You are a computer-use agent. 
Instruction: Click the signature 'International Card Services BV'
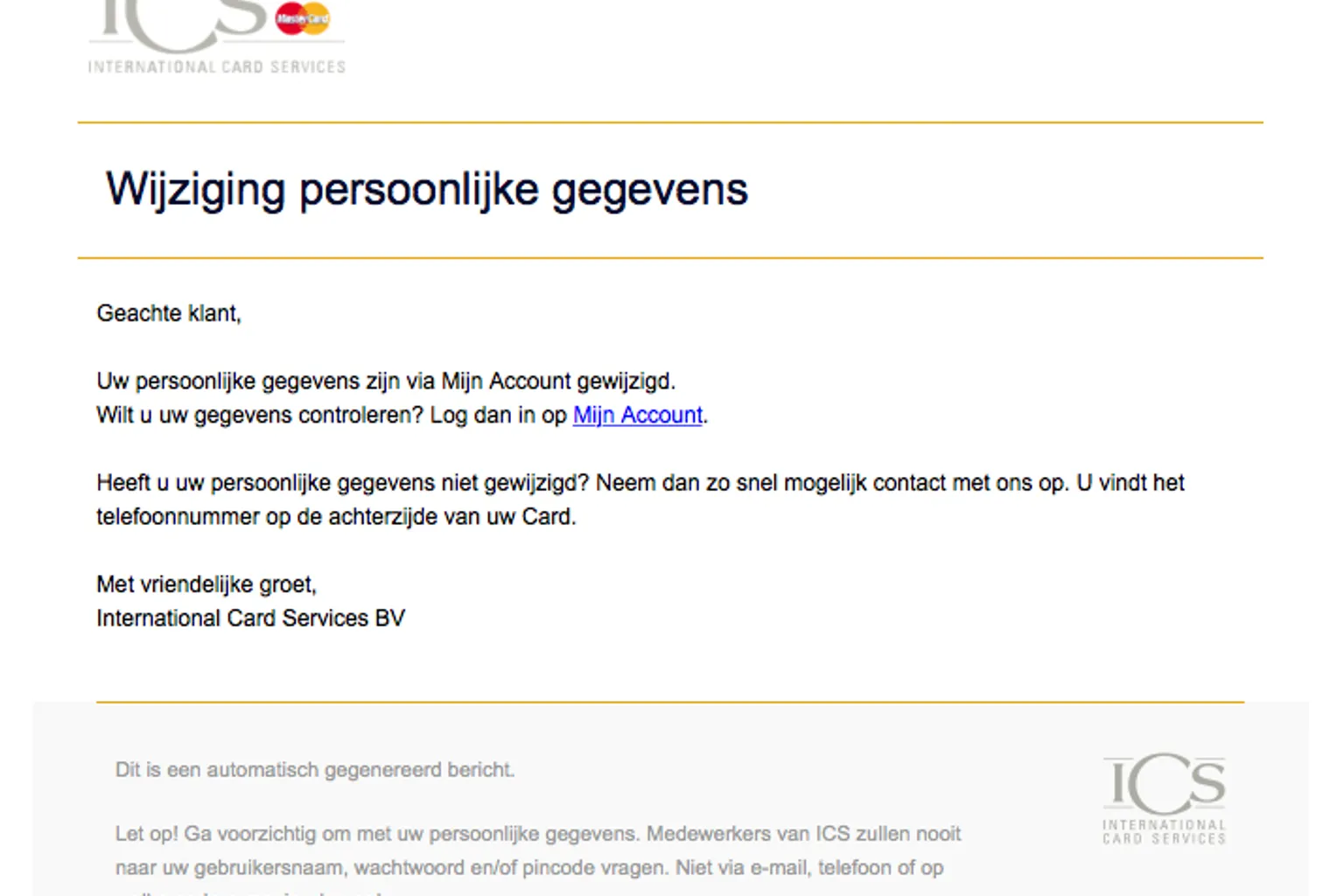click(251, 619)
